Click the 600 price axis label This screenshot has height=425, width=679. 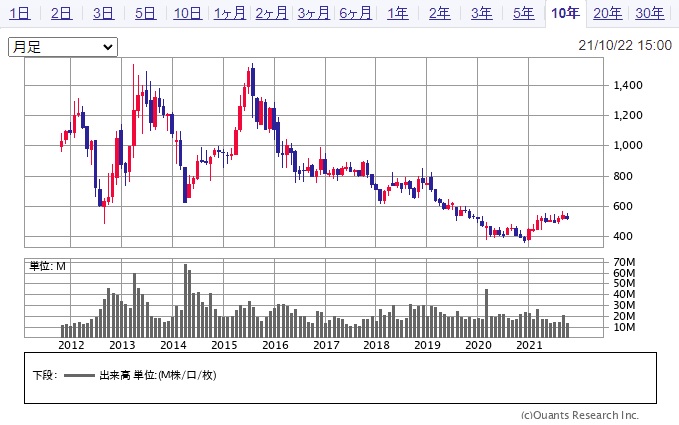[x=623, y=206]
